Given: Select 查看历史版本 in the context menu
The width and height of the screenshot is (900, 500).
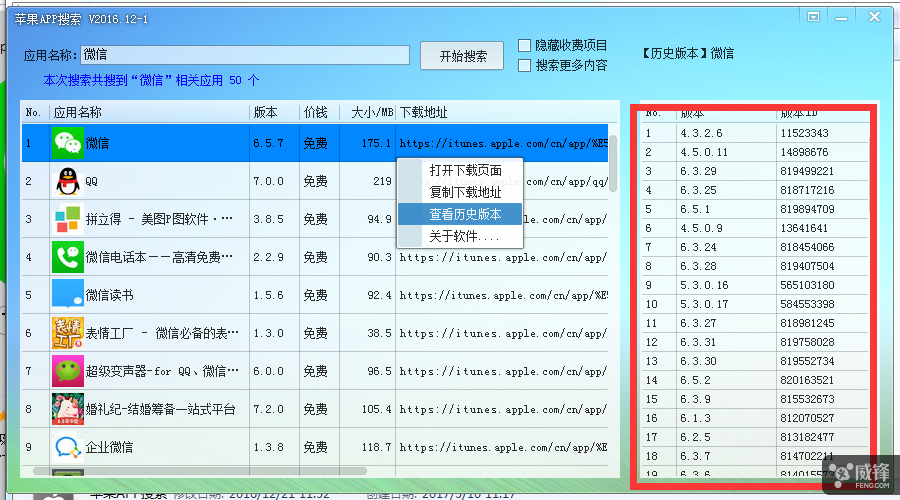Looking at the screenshot, I should tap(460, 214).
